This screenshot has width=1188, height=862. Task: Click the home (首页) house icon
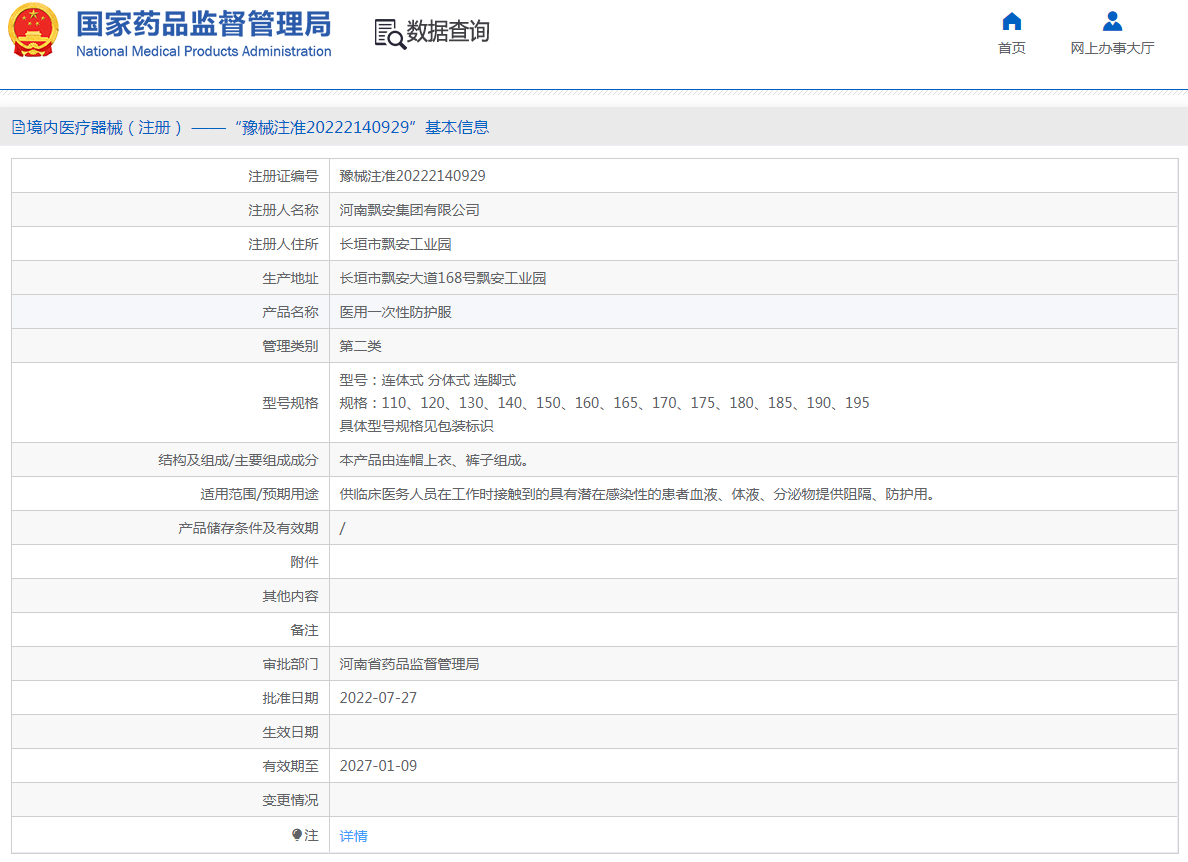[x=1011, y=22]
